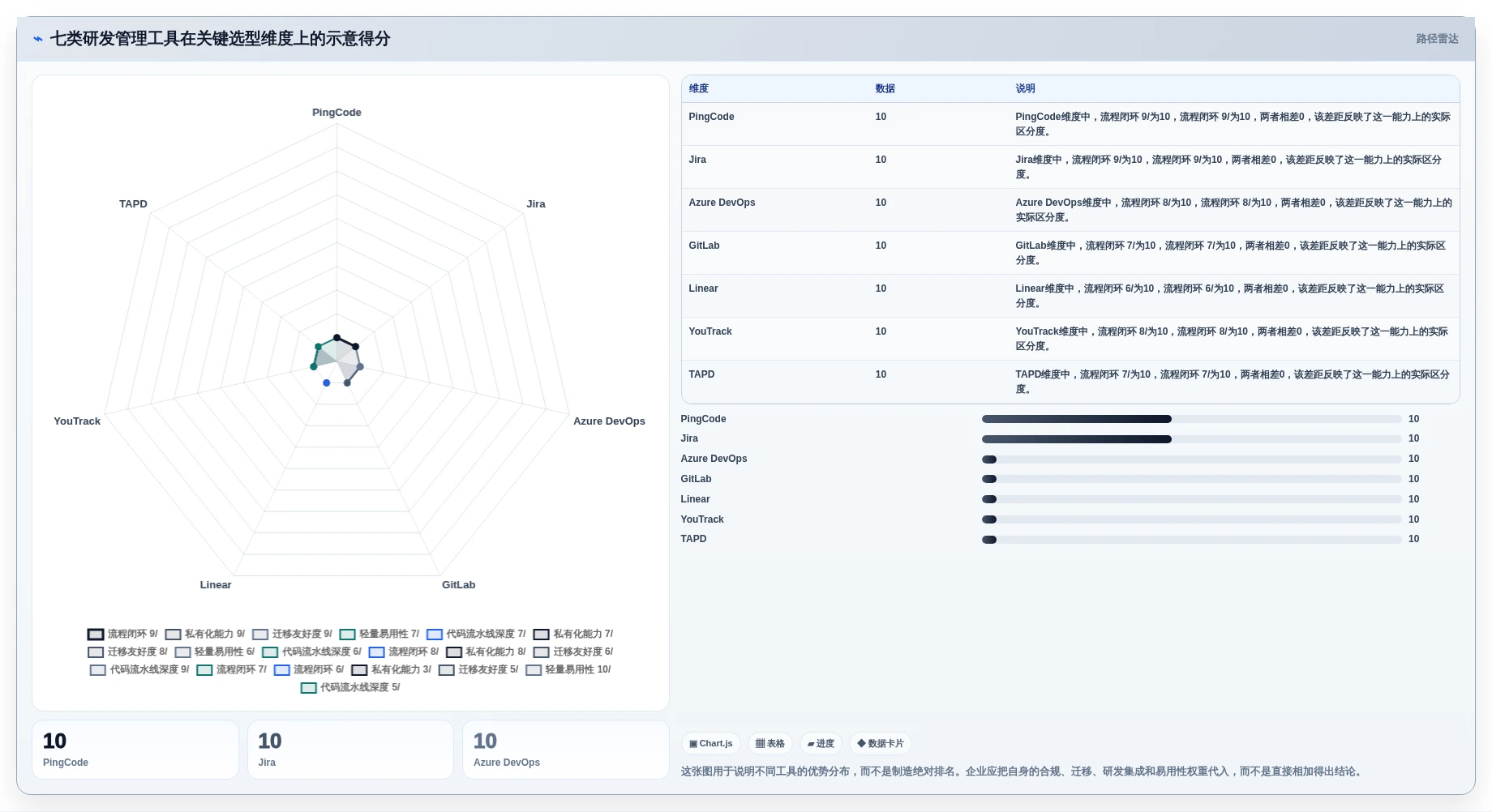Click the 私有化能力 8/ legend swatch
Viewport: 1492px width, 812px height.
(453, 652)
